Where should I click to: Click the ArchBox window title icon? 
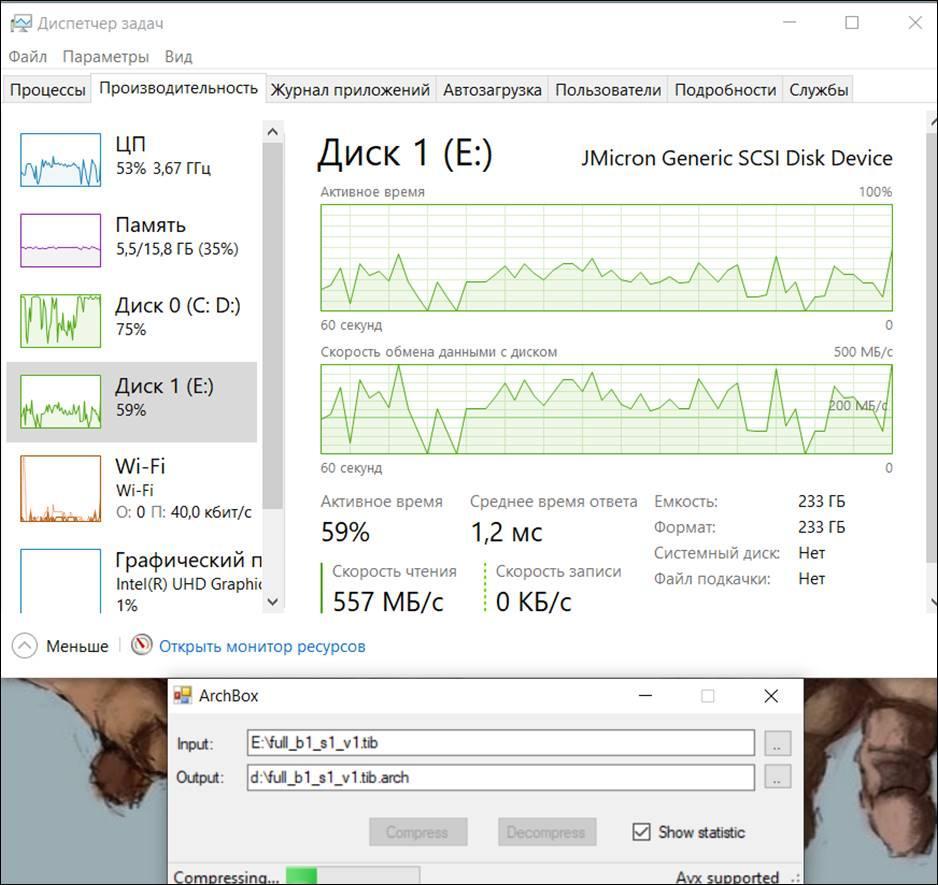point(183,696)
